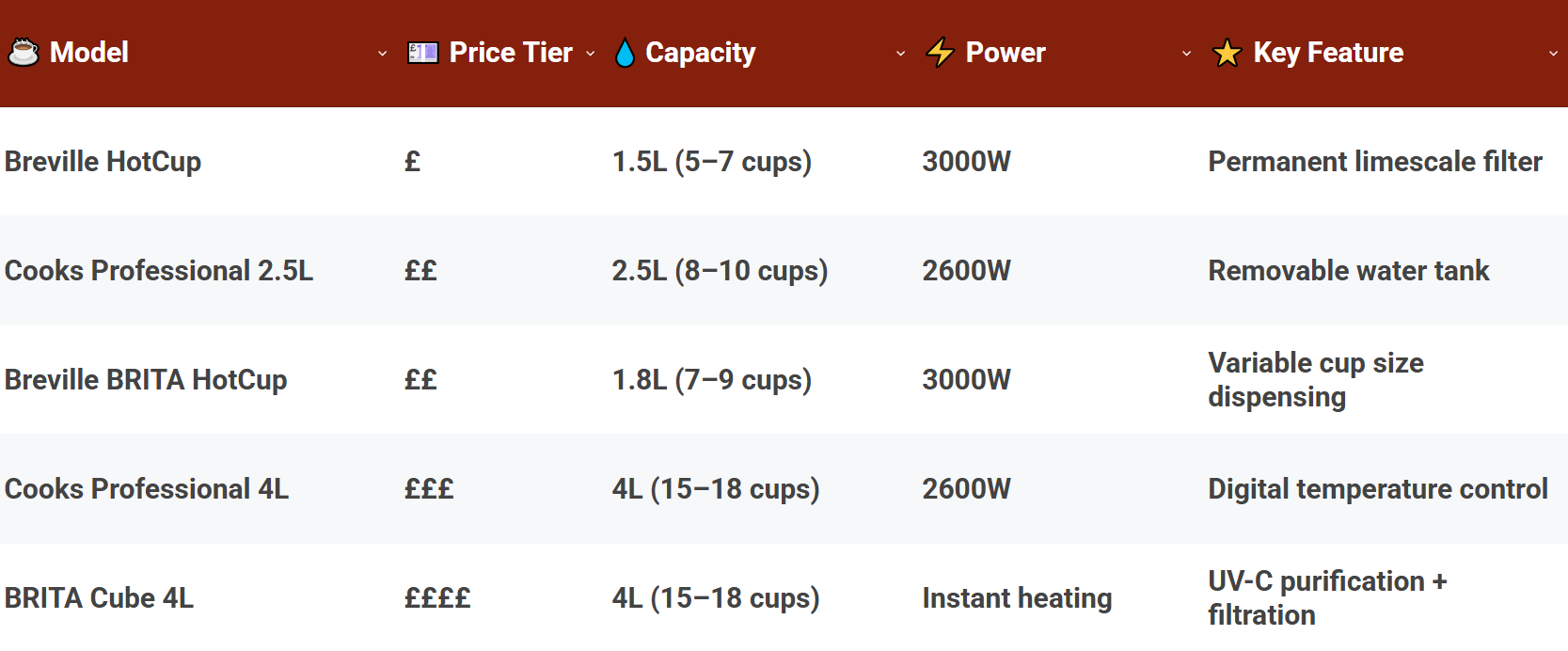The height and width of the screenshot is (651, 1568).
Task: Select the Digital temperature control feature text
Action: click(x=1378, y=489)
